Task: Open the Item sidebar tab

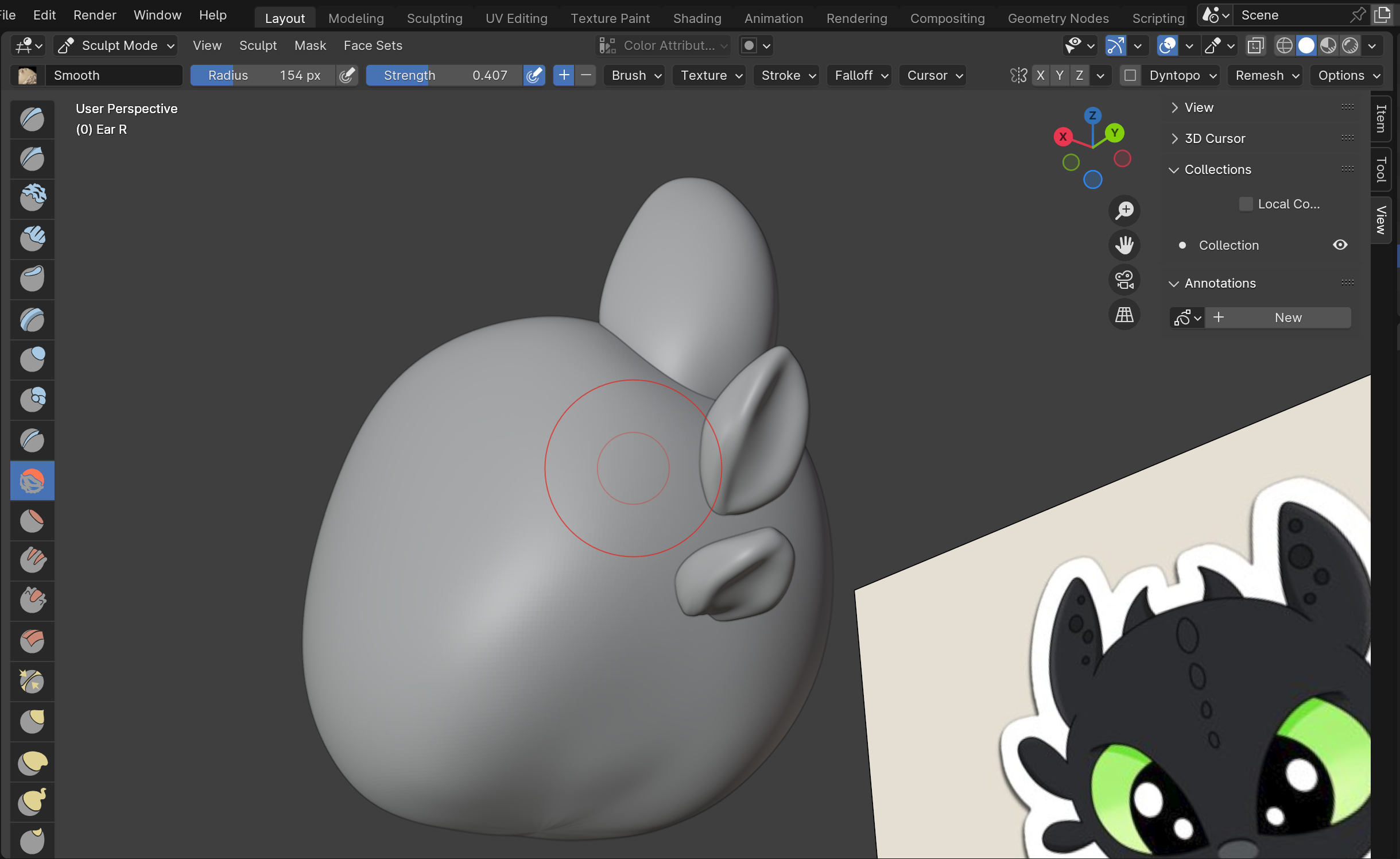Action: point(1381,118)
